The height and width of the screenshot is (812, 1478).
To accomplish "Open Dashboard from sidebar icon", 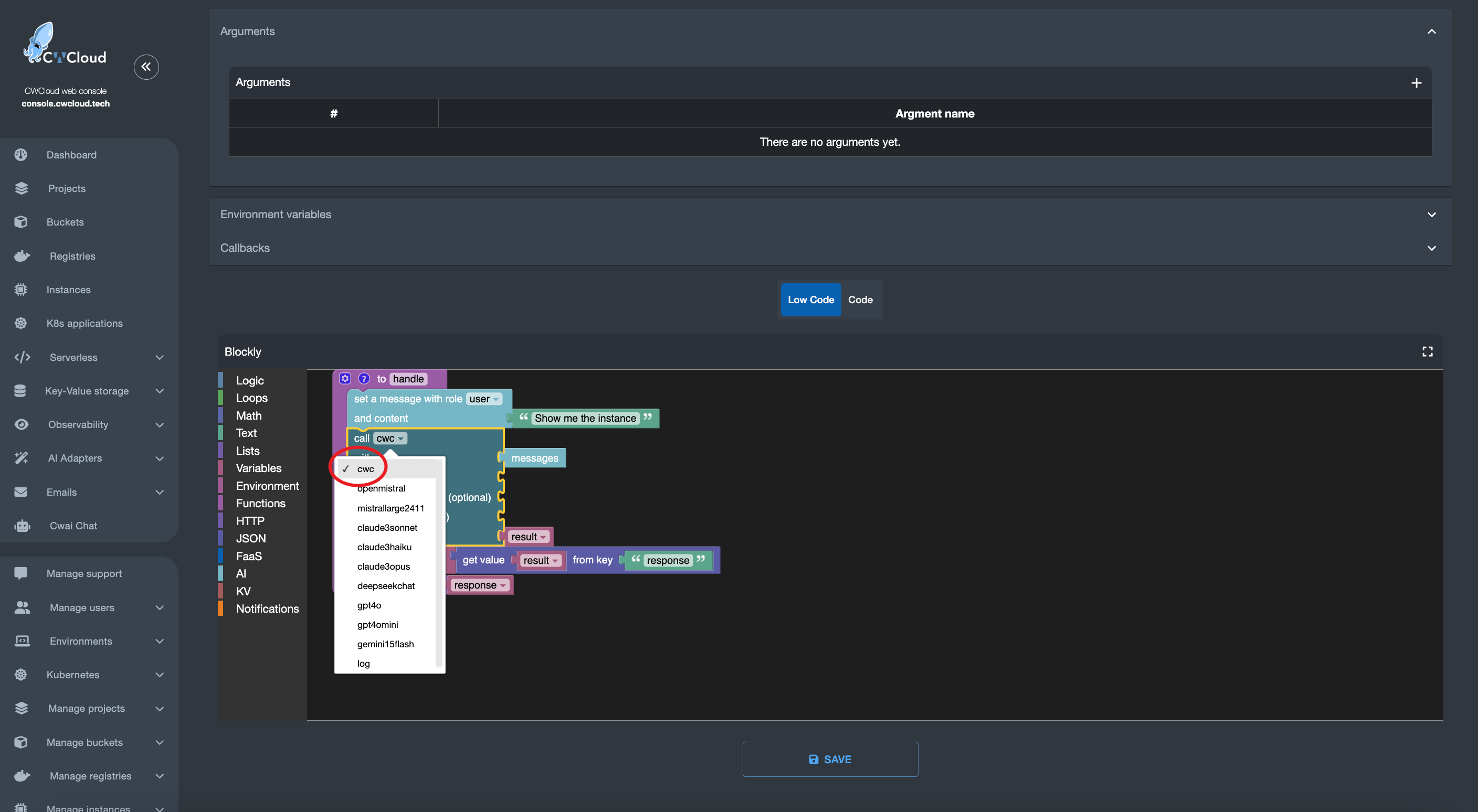I will 20,155.
